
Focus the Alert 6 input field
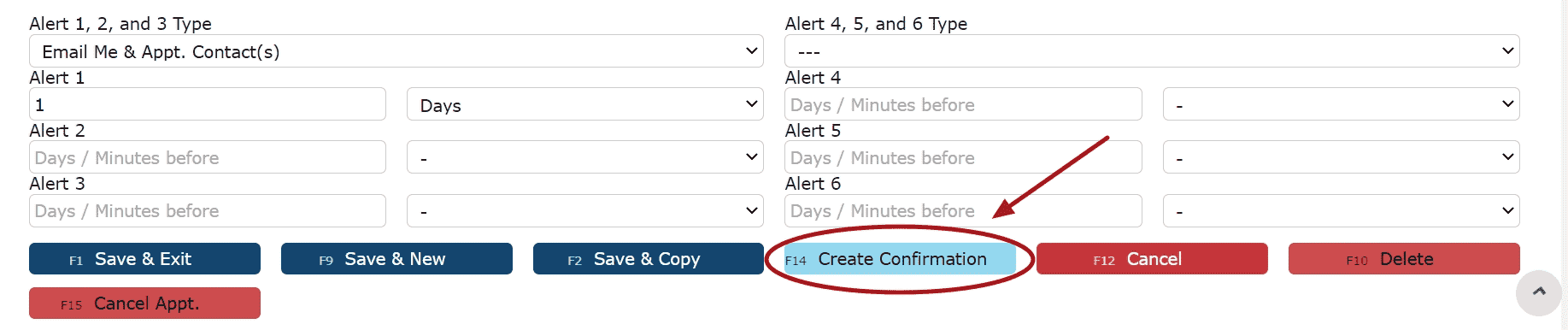963,210
